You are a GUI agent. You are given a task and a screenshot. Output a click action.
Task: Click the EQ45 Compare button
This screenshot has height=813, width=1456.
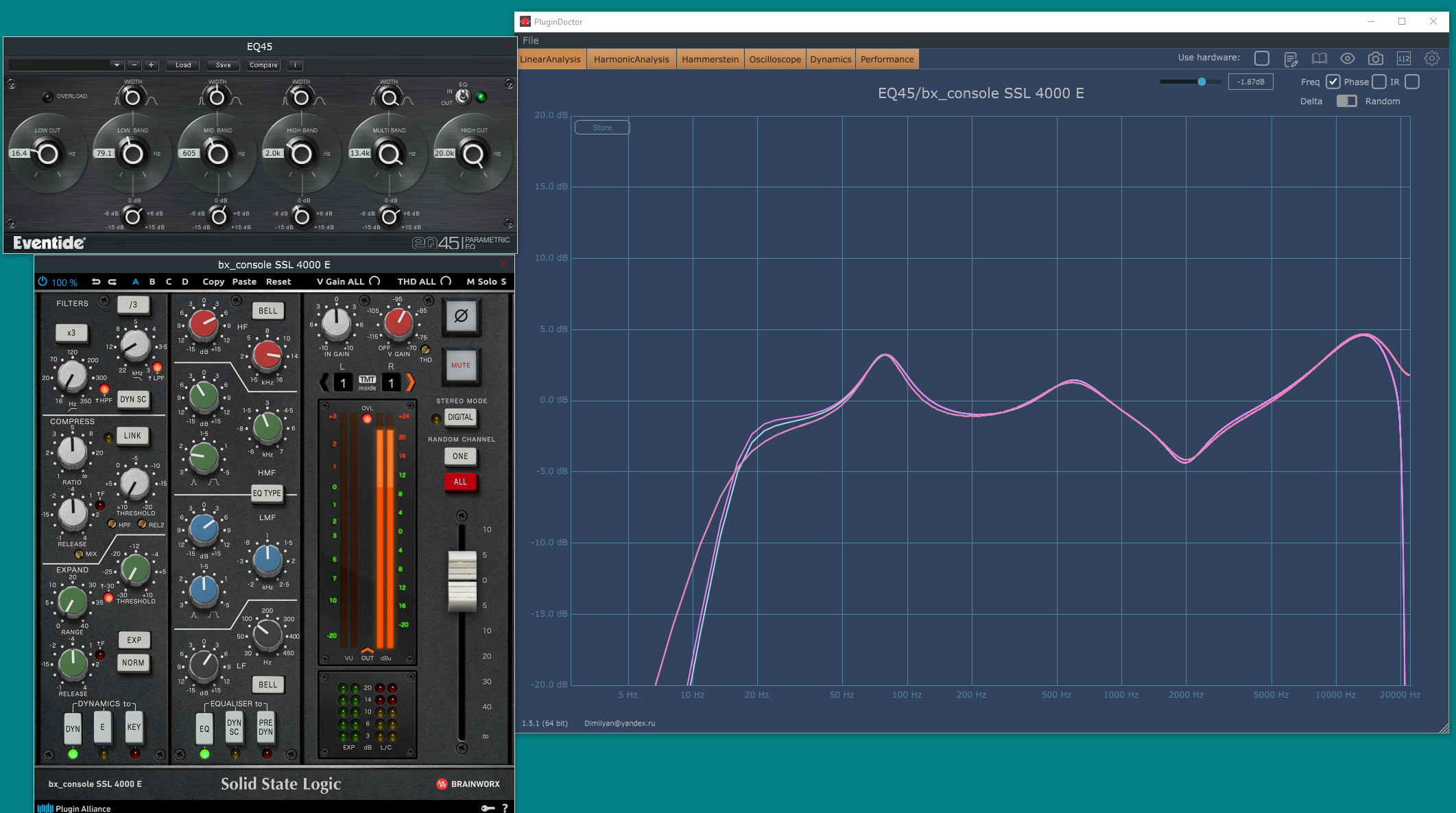coord(263,65)
